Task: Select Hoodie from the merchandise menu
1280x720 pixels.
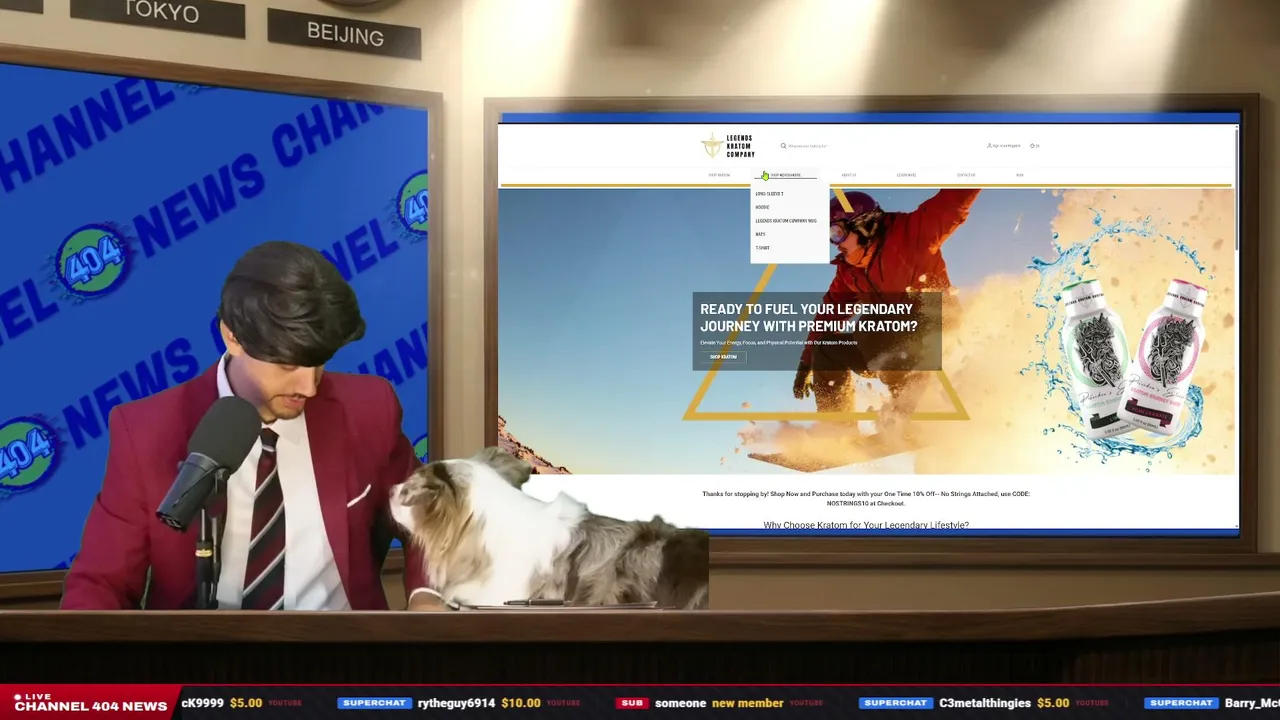Action: coord(762,207)
